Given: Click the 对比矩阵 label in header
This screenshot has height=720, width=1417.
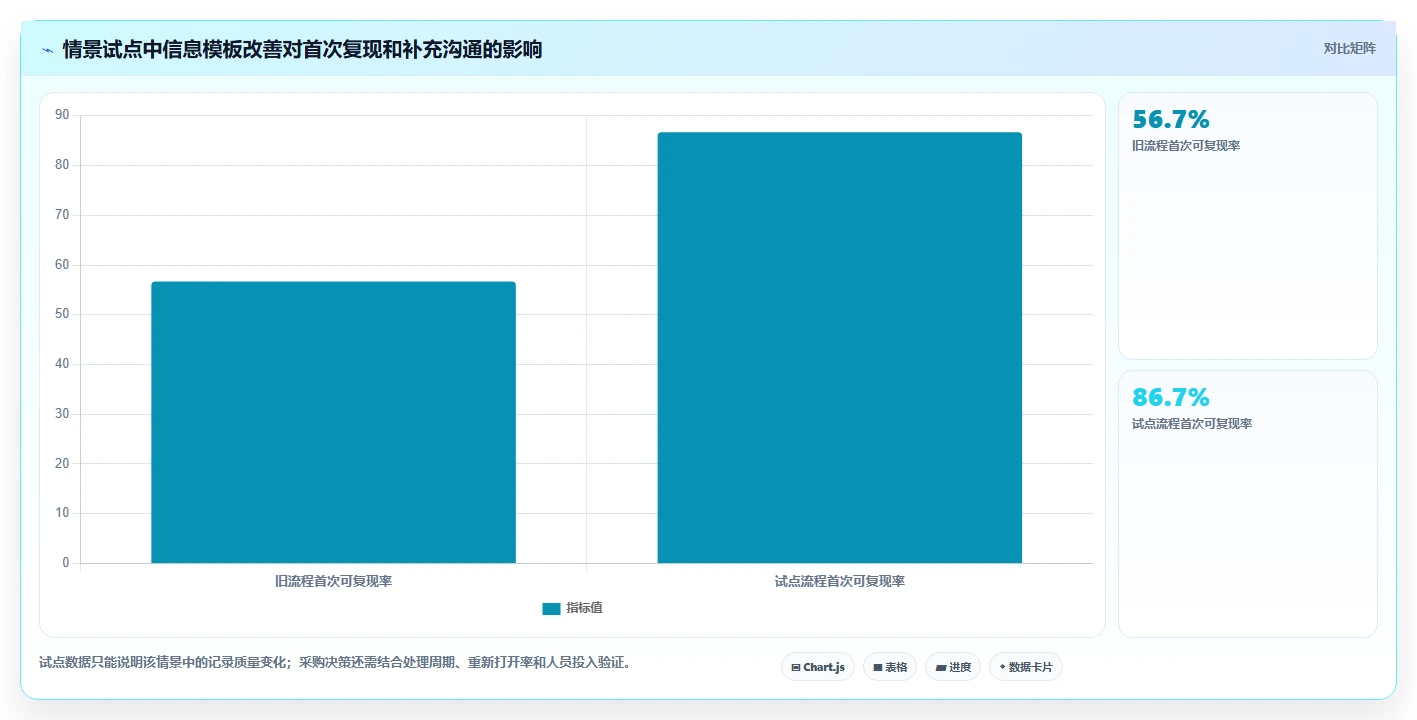Looking at the screenshot, I should (1350, 49).
